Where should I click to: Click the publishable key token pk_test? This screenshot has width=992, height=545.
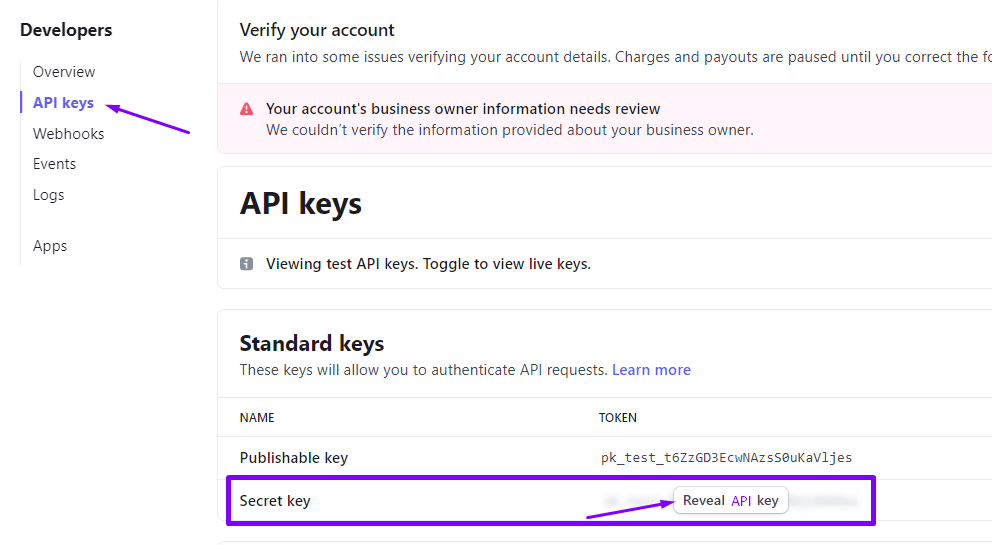coord(726,458)
